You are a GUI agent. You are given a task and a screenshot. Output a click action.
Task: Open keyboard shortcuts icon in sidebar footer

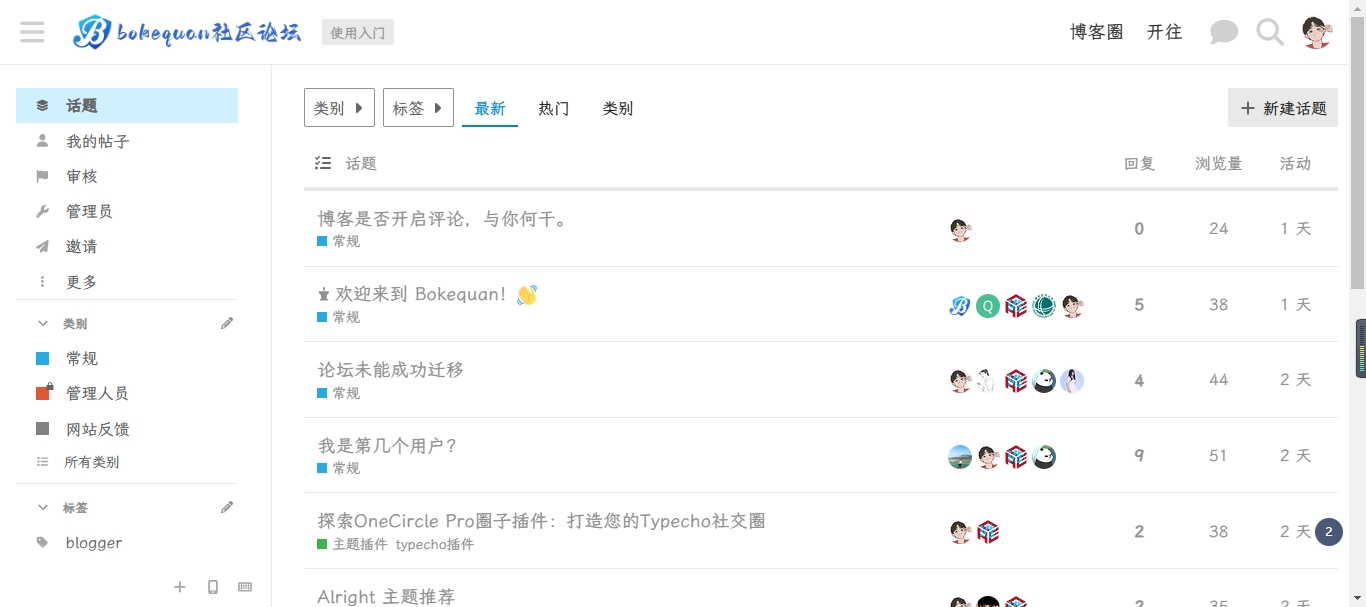(245, 587)
